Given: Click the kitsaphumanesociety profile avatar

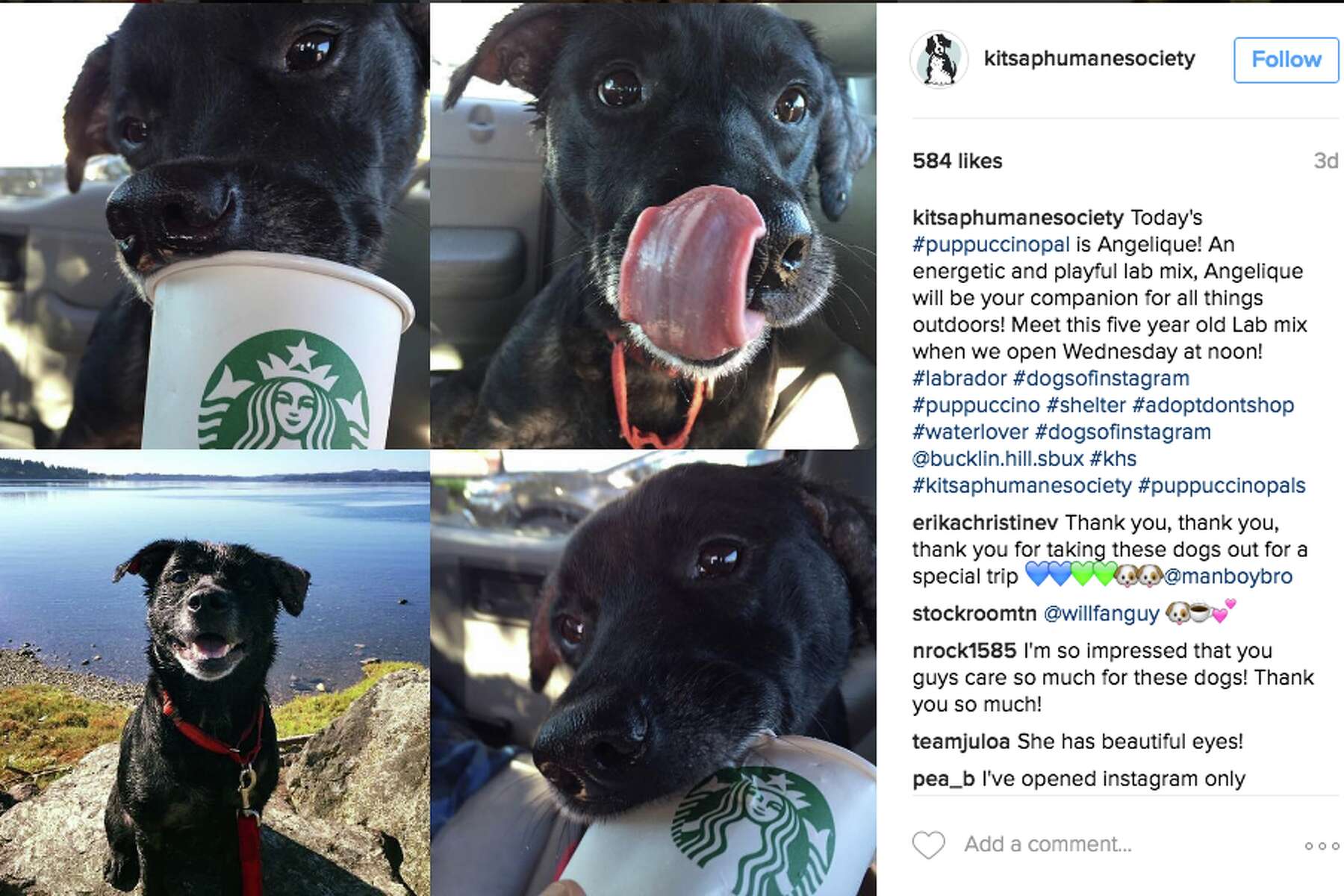Looking at the screenshot, I should 939,60.
